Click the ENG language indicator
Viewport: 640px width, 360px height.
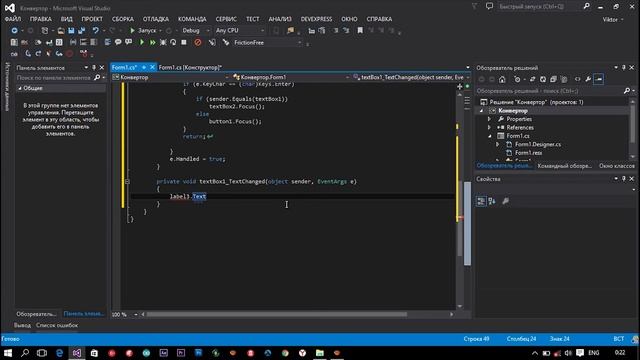594,353
